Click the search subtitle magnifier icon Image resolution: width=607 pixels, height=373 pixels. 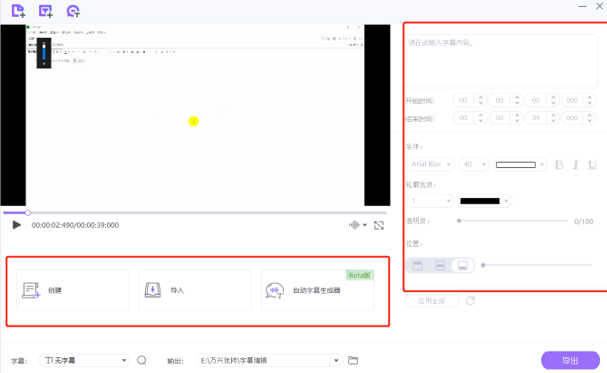[142, 360]
